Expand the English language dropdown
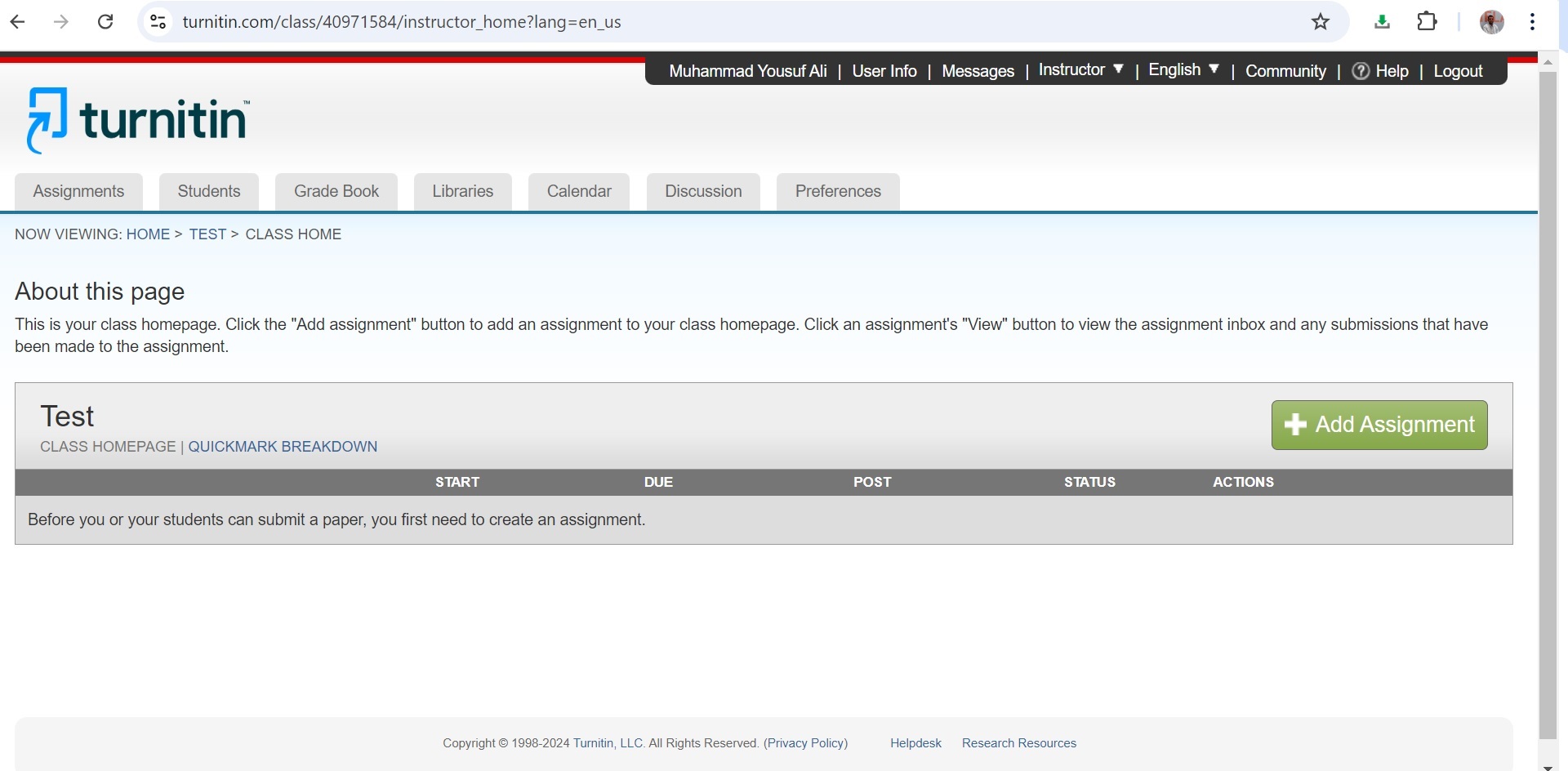The image size is (1568, 771). click(x=1183, y=70)
